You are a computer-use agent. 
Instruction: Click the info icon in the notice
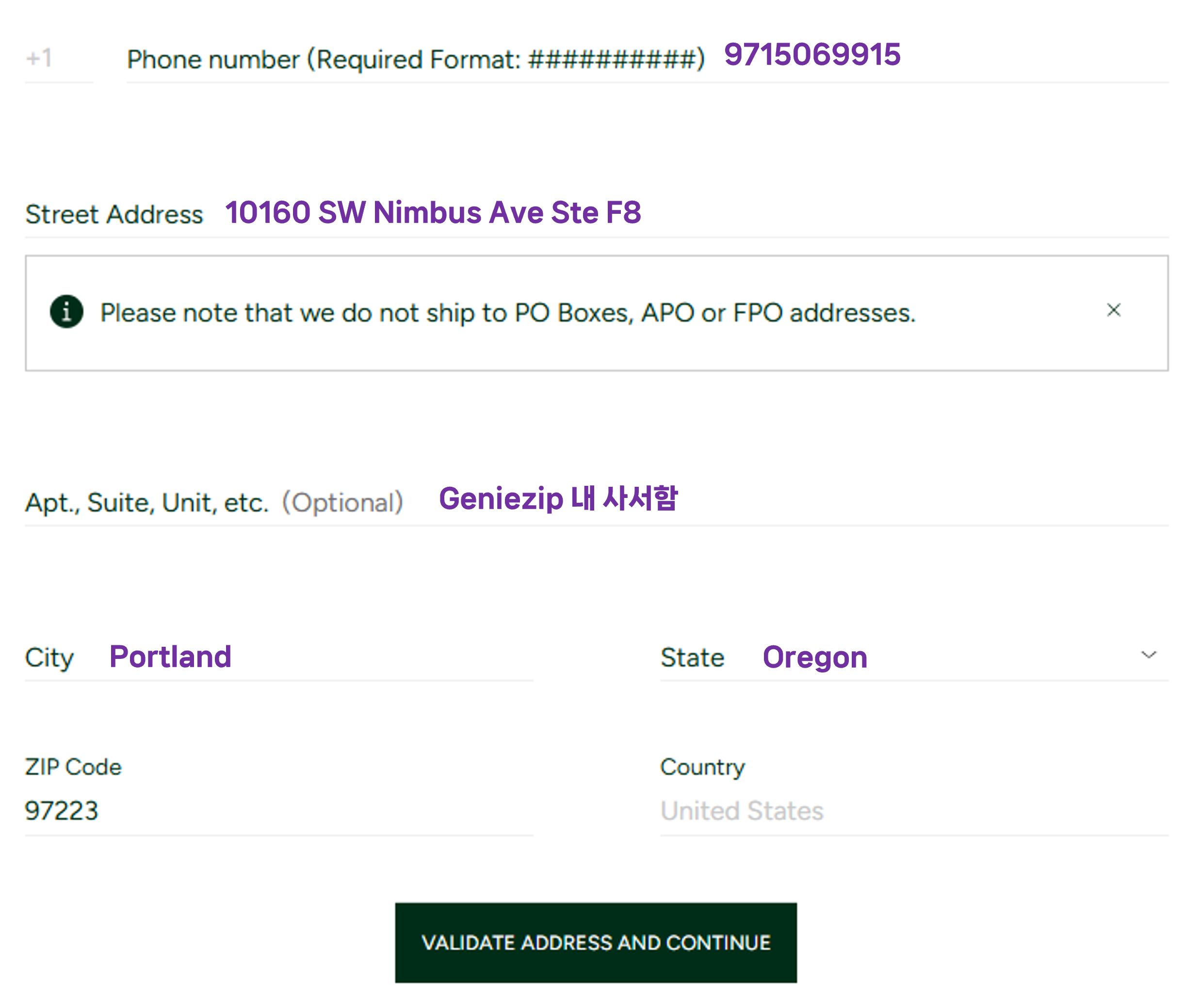[66, 312]
